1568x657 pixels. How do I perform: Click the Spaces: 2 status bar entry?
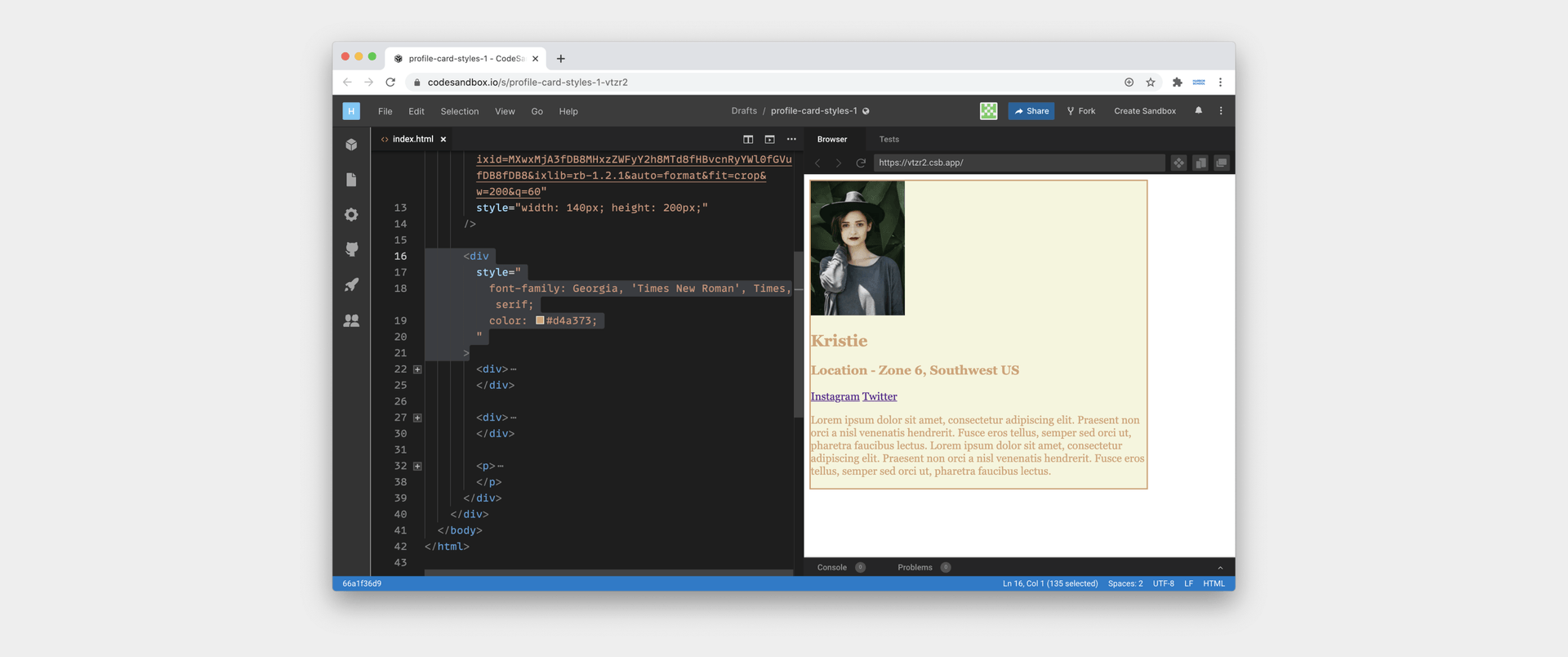coord(1125,583)
